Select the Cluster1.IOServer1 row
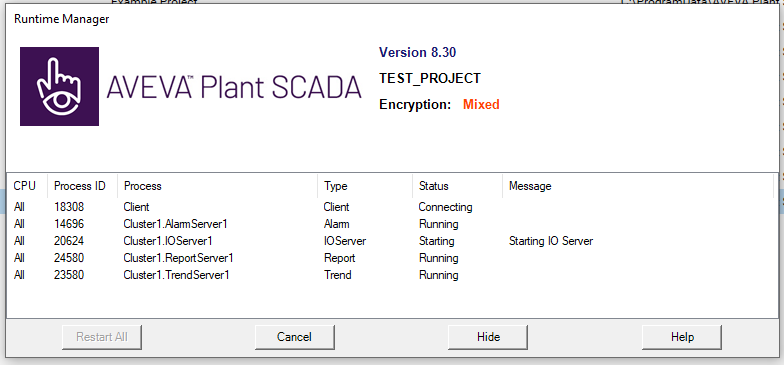The width and height of the screenshot is (784, 365). click(390, 241)
